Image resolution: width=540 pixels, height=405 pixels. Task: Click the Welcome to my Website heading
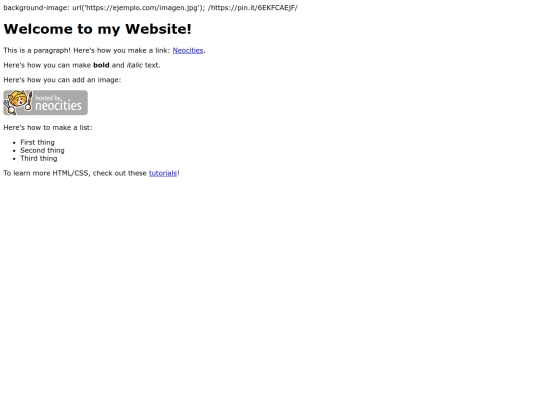97,29
